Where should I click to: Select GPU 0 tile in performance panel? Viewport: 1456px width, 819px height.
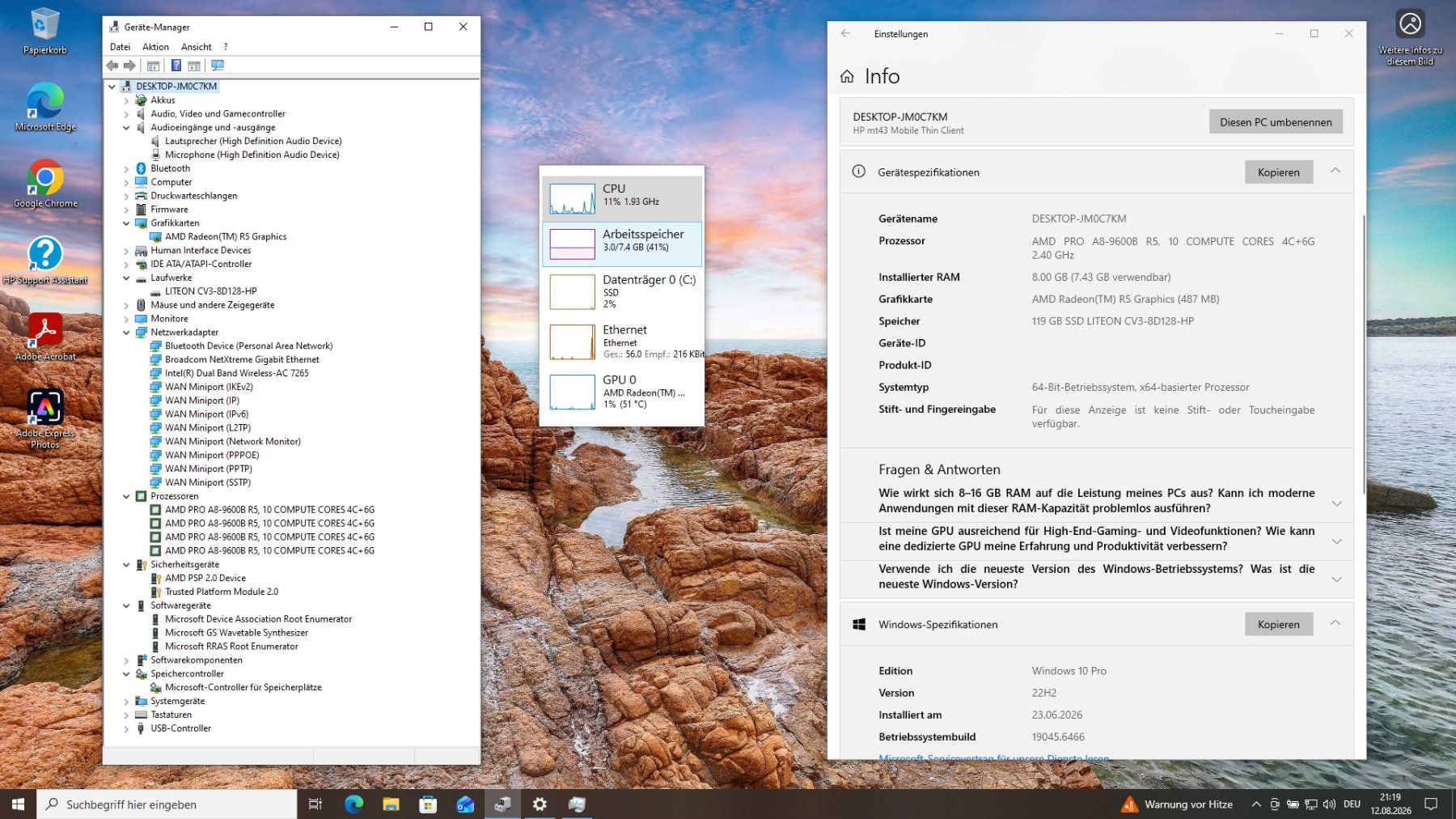(x=622, y=392)
